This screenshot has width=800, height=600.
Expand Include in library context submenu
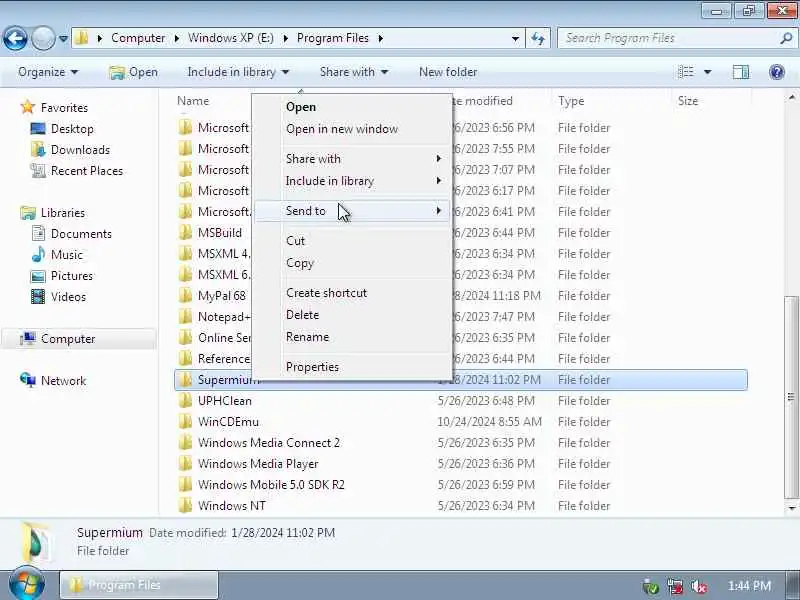pyautogui.click(x=352, y=181)
